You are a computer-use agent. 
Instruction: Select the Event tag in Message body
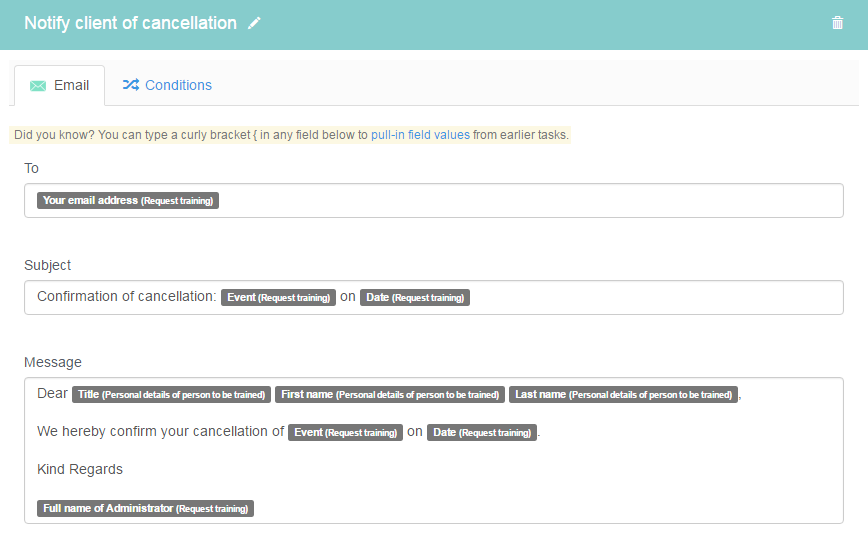345,432
